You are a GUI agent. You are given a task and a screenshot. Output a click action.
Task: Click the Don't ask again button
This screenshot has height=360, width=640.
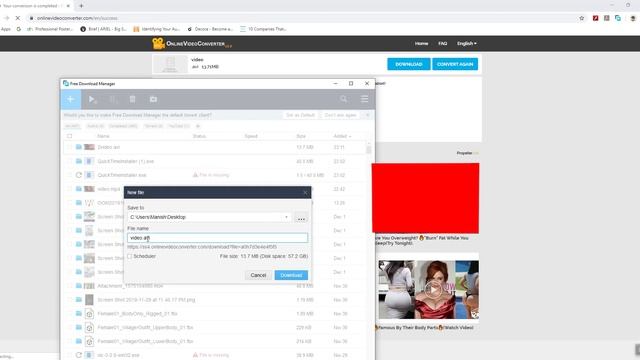click(340, 115)
